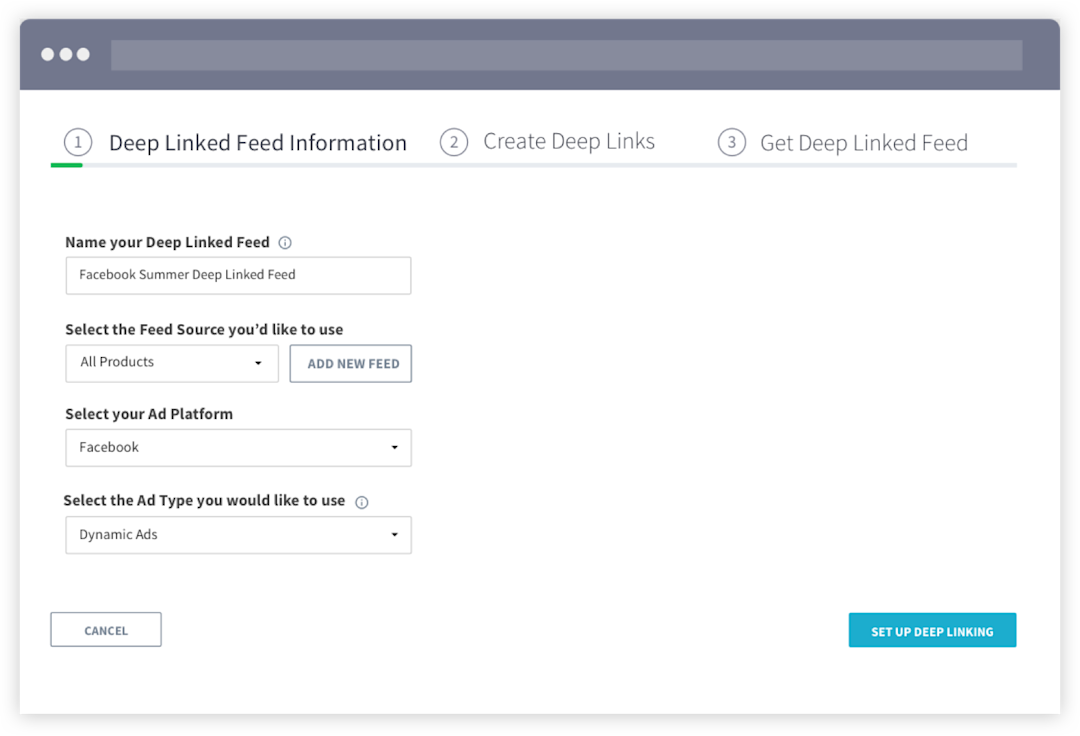Click the third window control dot
This screenshot has height=736, width=1080.
pos(83,54)
